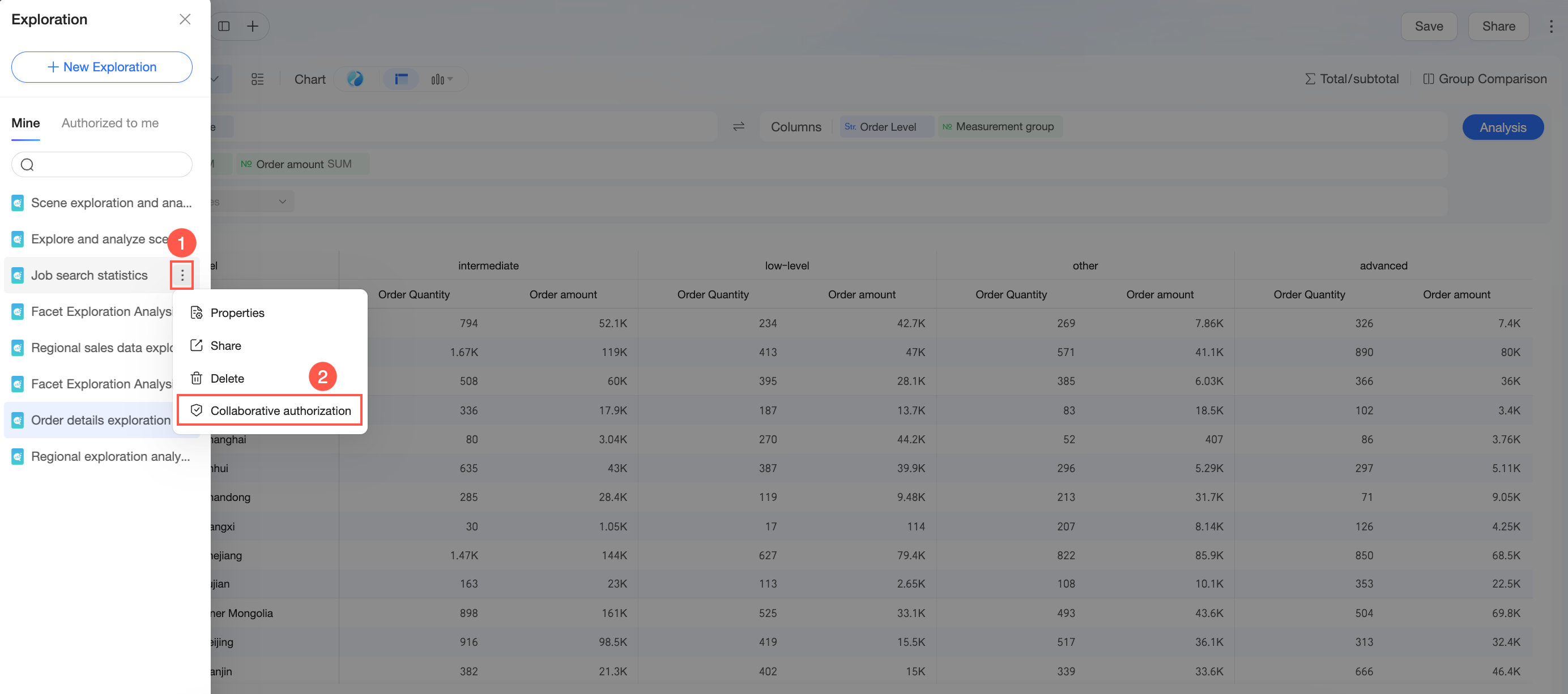Click the Delete trash icon
Screen dimensions: 1568x694
[x=197, y=378]
